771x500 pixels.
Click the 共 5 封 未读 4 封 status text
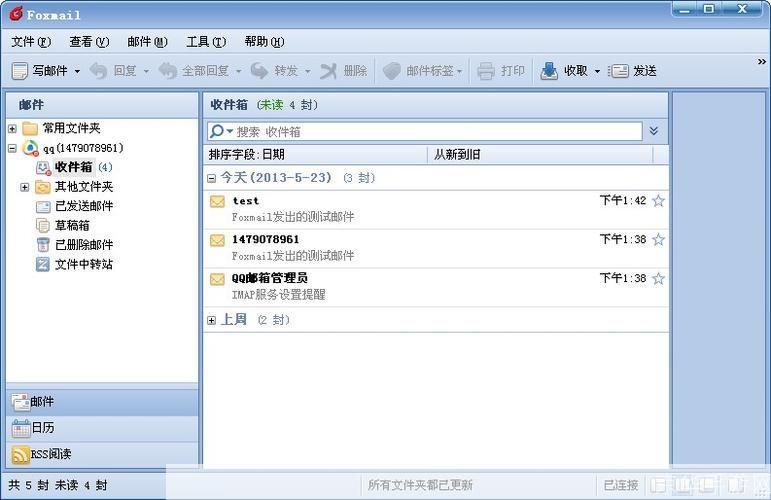pos(58,485)
